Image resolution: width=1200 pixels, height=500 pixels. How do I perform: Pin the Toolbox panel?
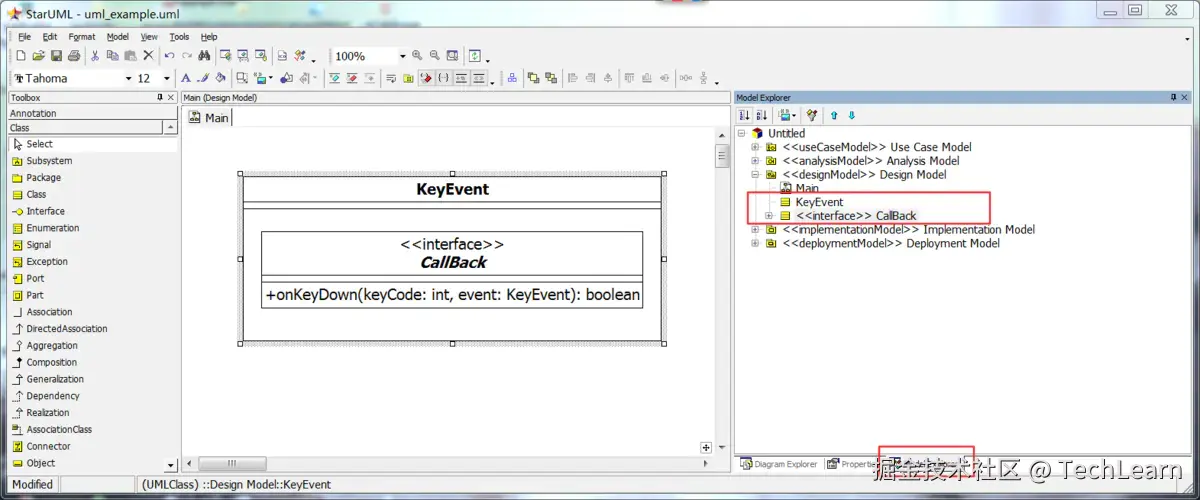pos(159,97)
